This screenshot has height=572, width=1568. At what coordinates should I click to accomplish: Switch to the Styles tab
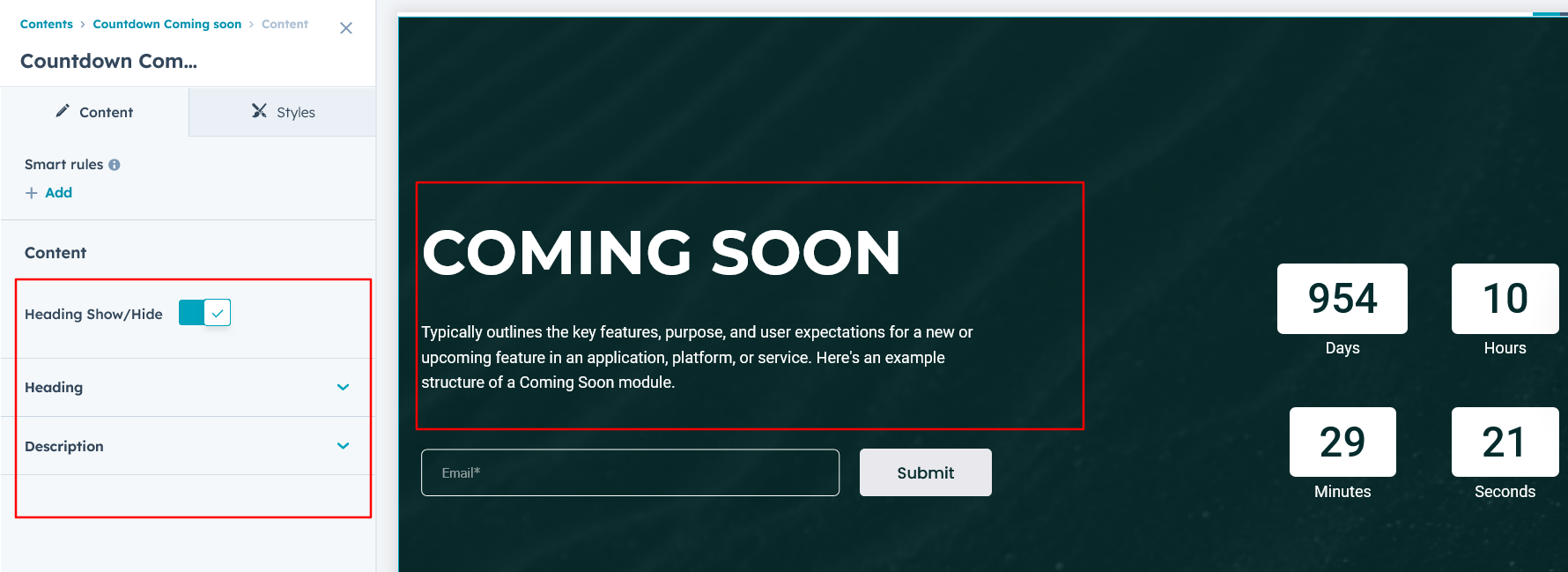click(283, 112)
